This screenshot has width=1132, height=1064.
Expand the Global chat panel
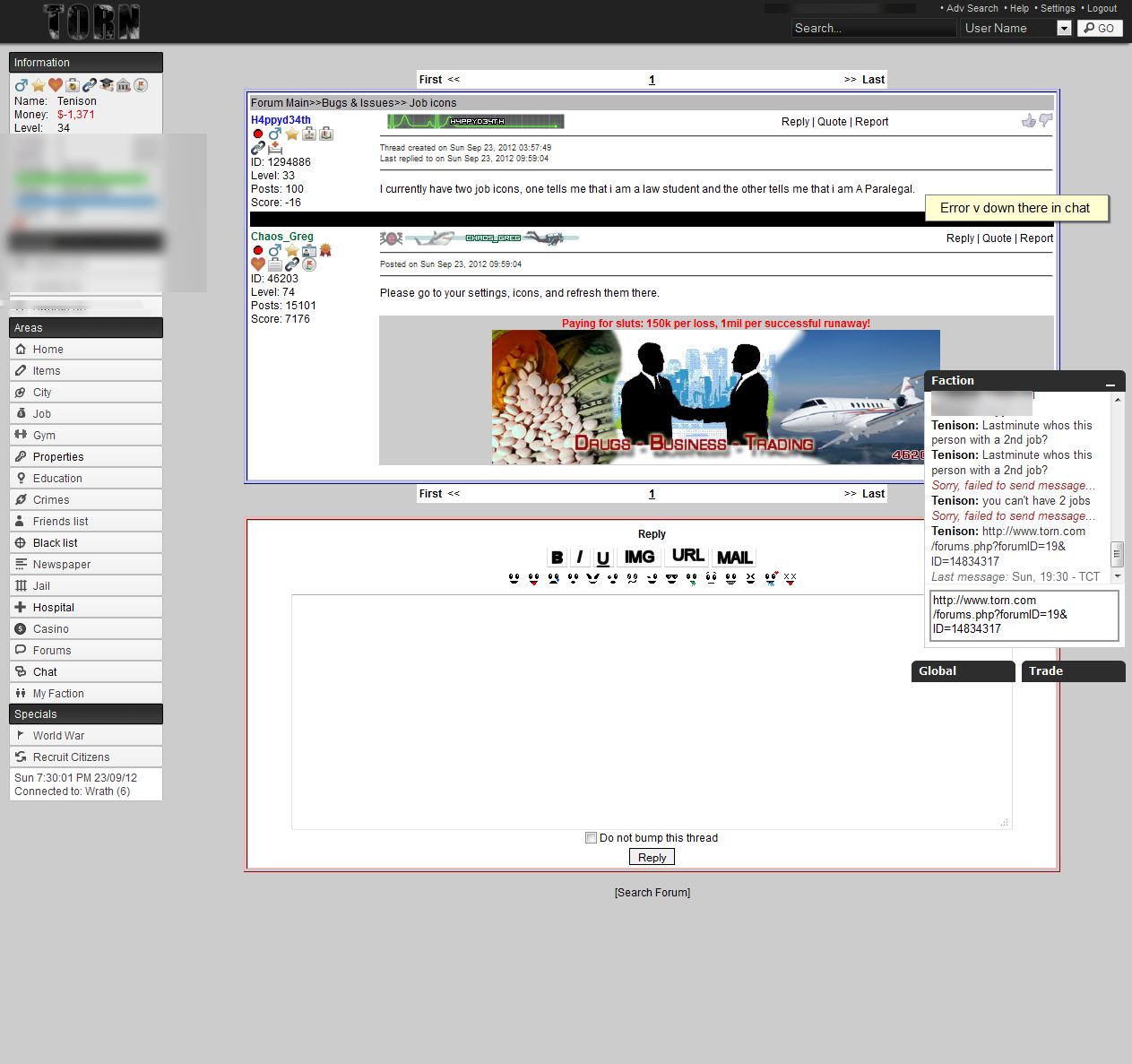click(963, 671)
